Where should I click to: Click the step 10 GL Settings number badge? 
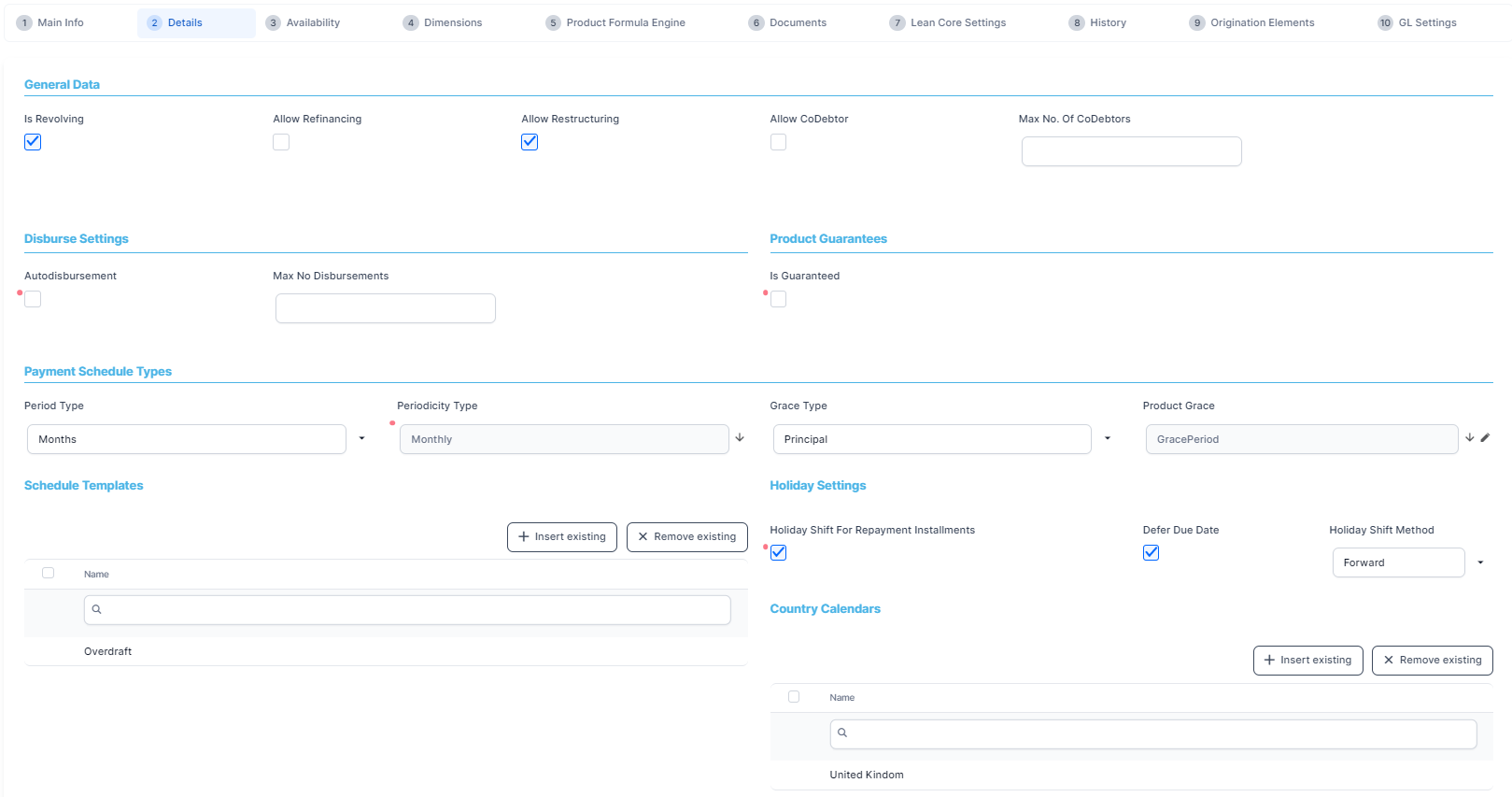click(1385, 22)
